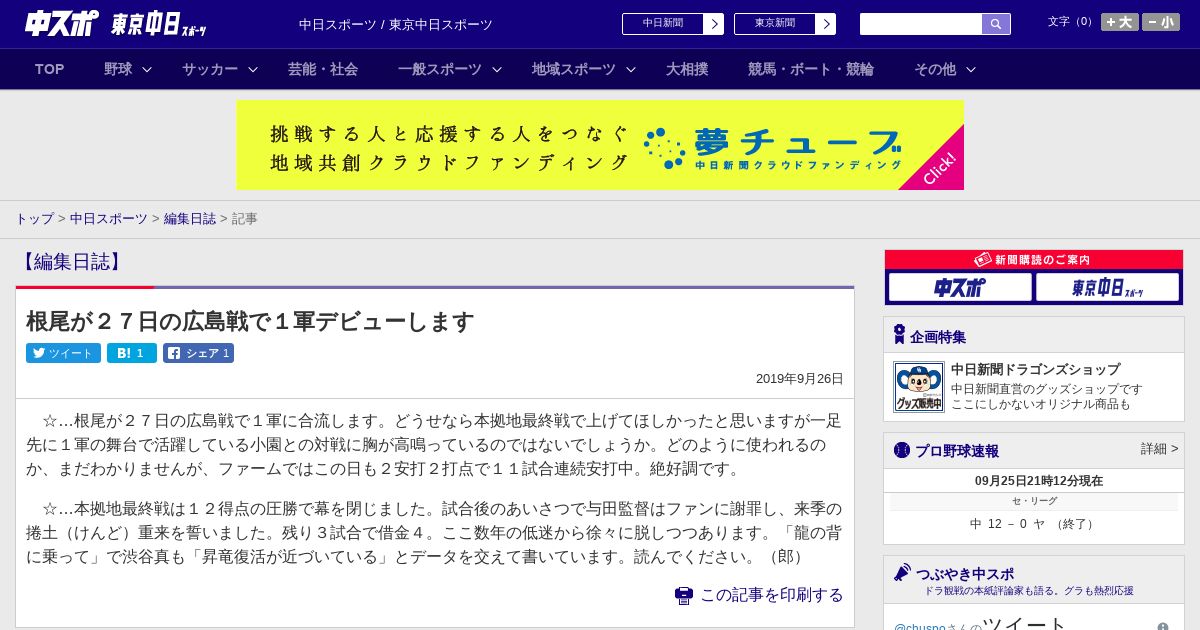Click the arrow beside 東京新聞
The image size is (1200, 630).
click(826, 24)
